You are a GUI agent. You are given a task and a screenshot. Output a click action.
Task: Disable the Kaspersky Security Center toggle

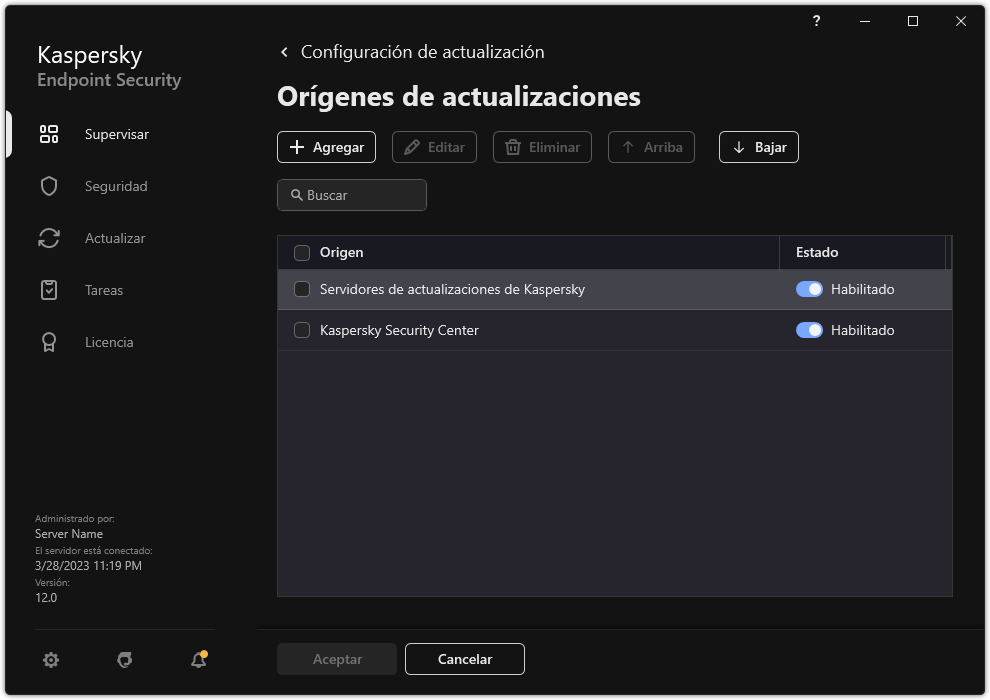pyautogui.click(x=809, y=330)
